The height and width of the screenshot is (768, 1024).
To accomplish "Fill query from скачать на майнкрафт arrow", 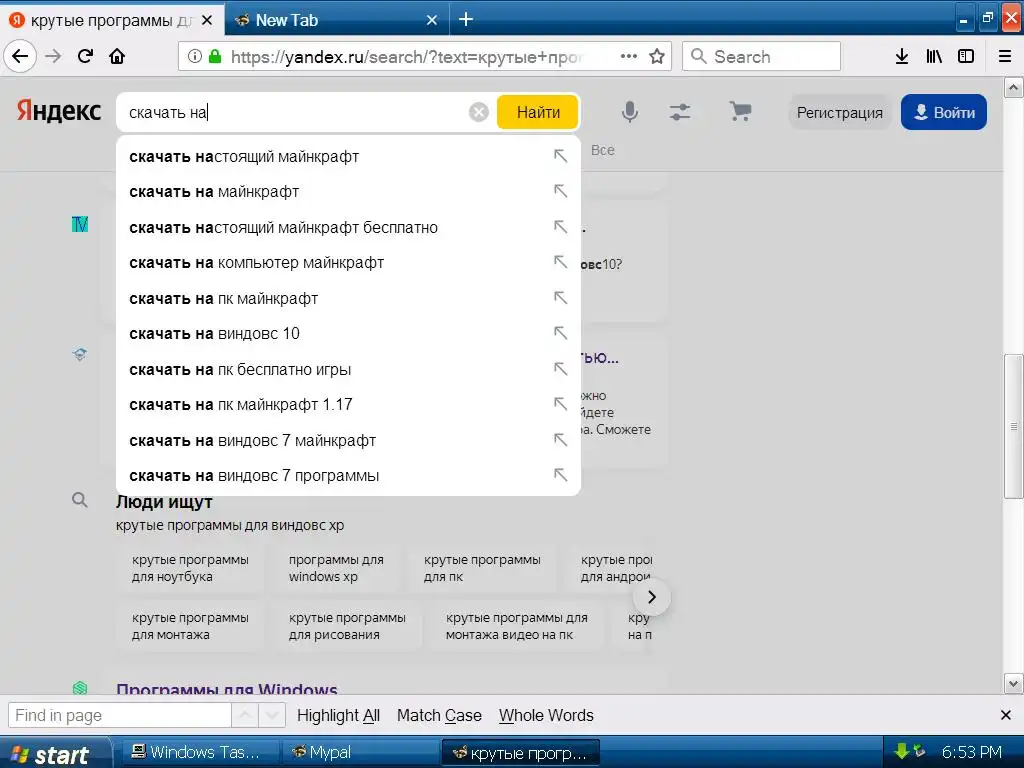I will coord(560,191).
